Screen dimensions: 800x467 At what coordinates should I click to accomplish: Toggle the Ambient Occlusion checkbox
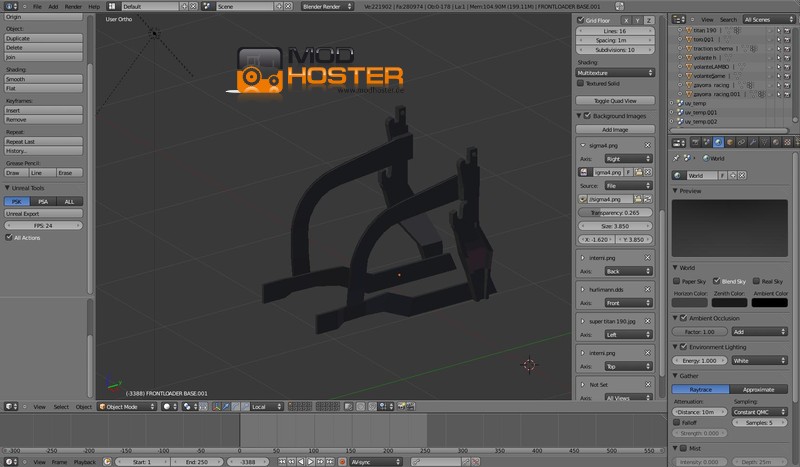click(x=684, y=318)
